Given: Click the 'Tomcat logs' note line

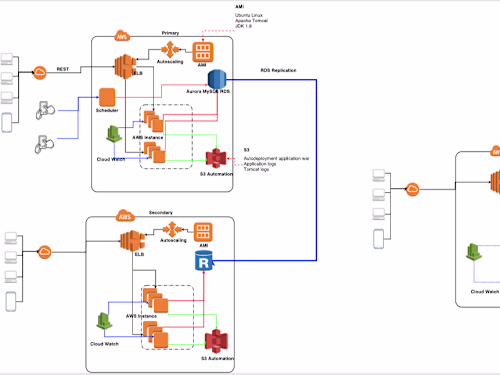Looking at the screenshot, I should [256, 169].
